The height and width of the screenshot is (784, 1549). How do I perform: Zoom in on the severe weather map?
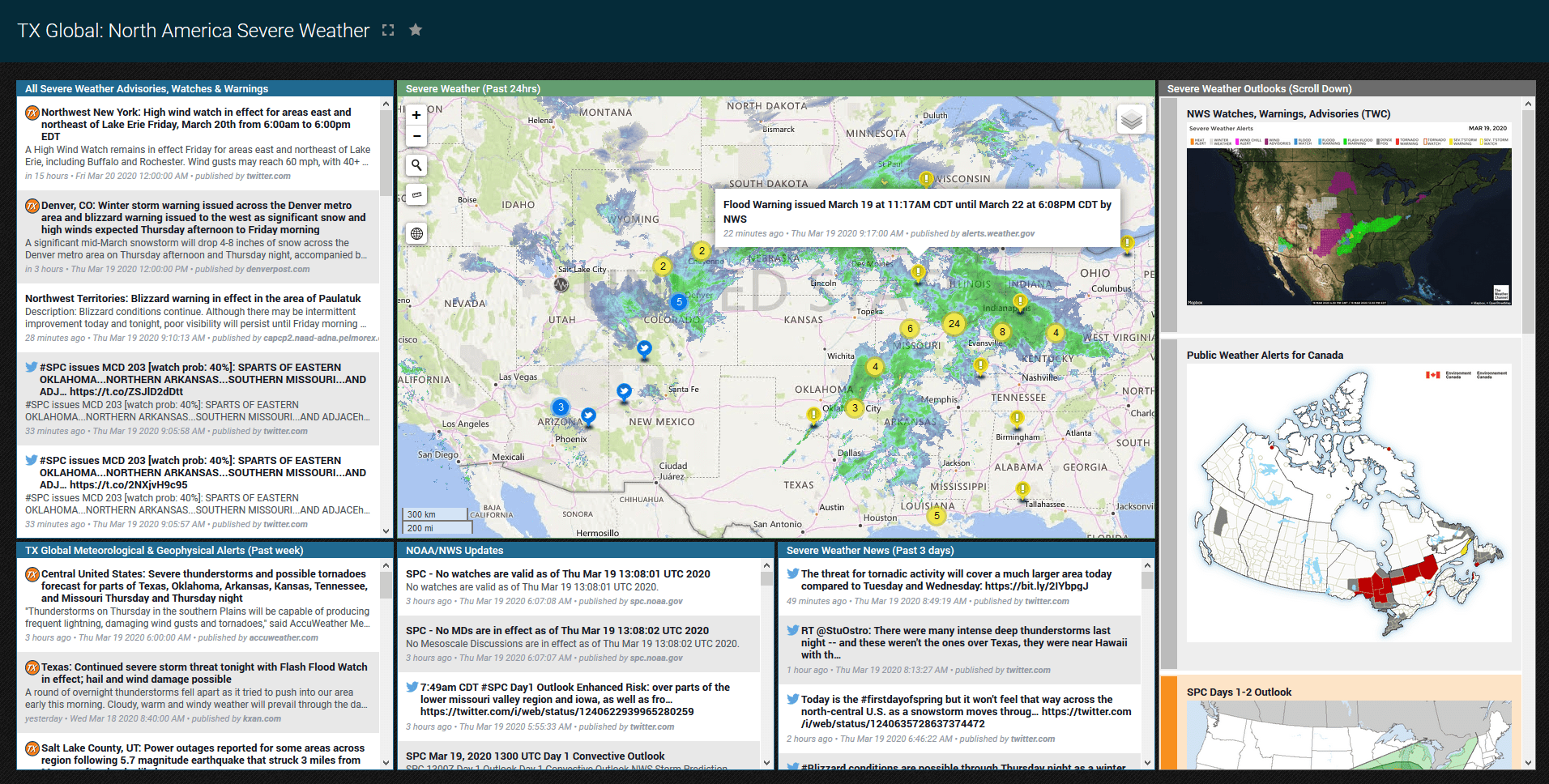pos(416,115)
